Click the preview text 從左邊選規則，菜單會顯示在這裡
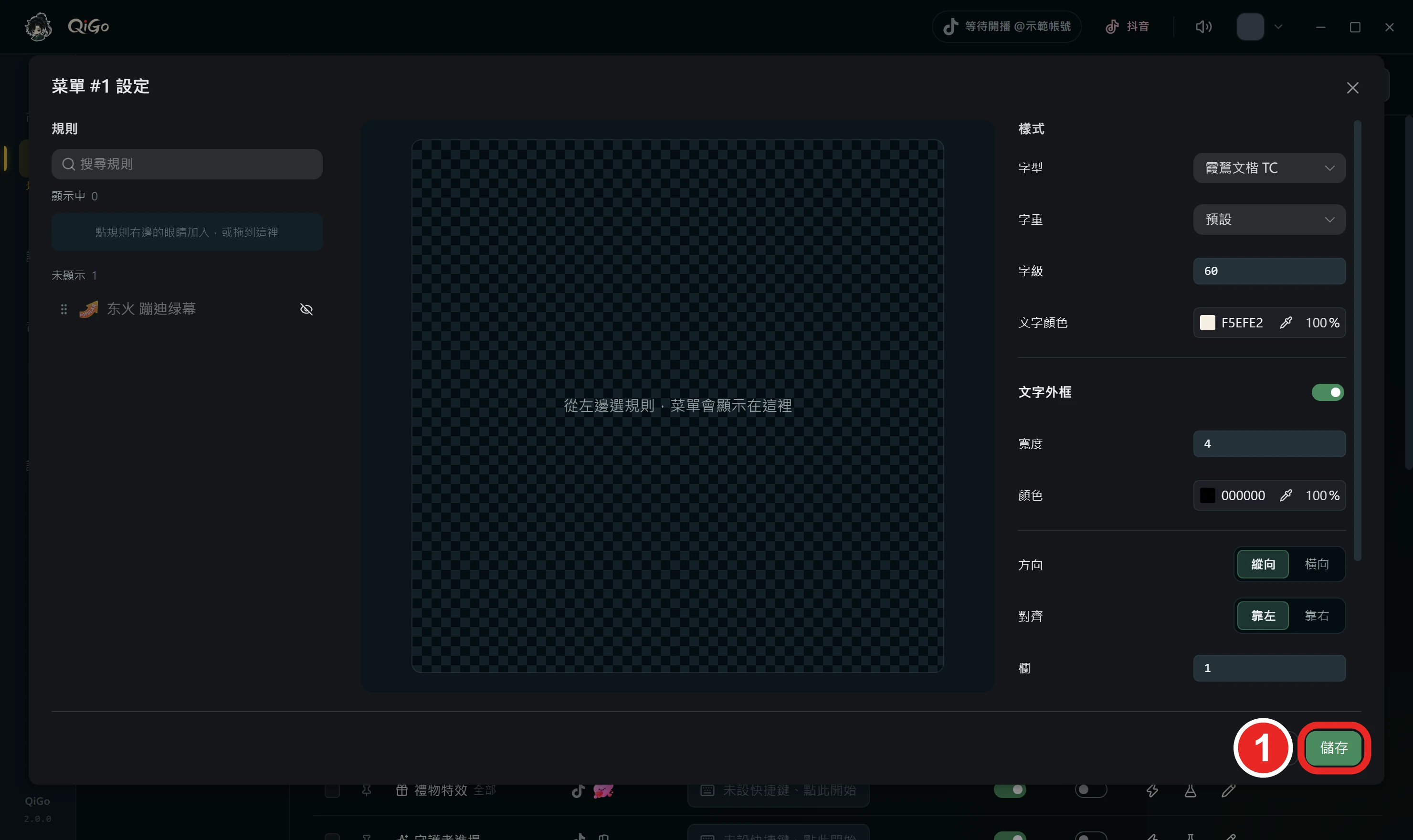The image size is (1413, 840). [677, 406]
